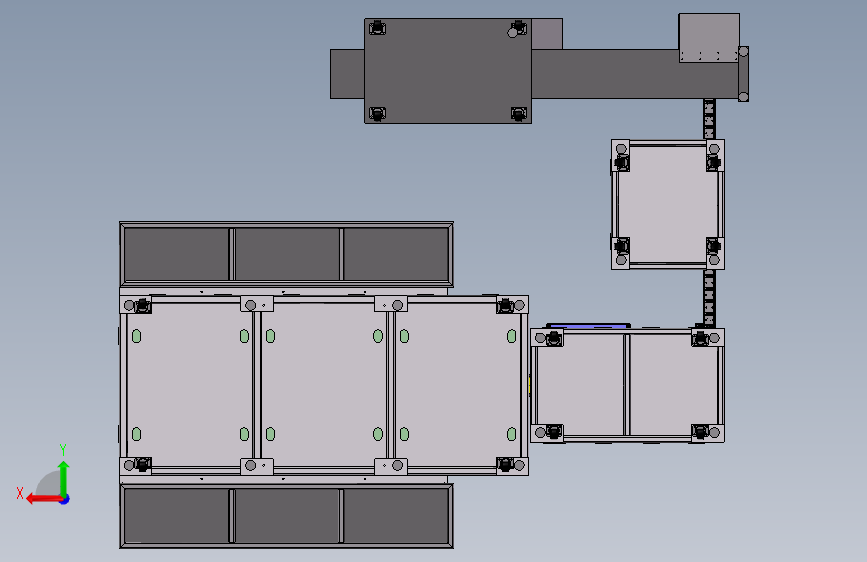Select the right compartment of the upper dark tray
This screenshot has width=867, height=562.
point(396,254)
